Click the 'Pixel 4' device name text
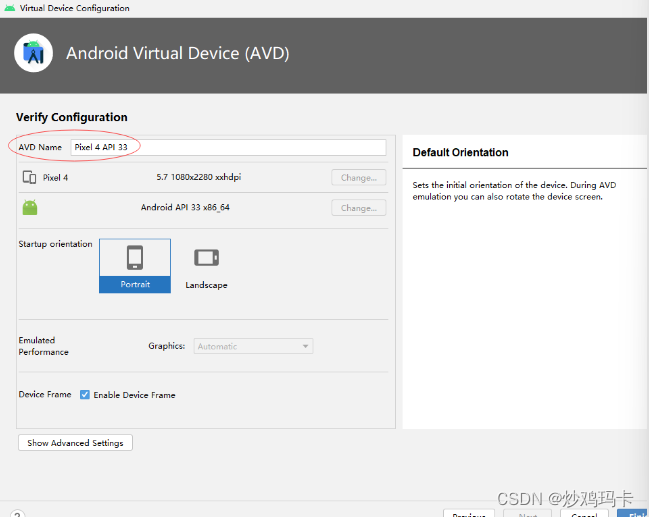This screenshot has width=649, height=517. (x=55, y=178)
